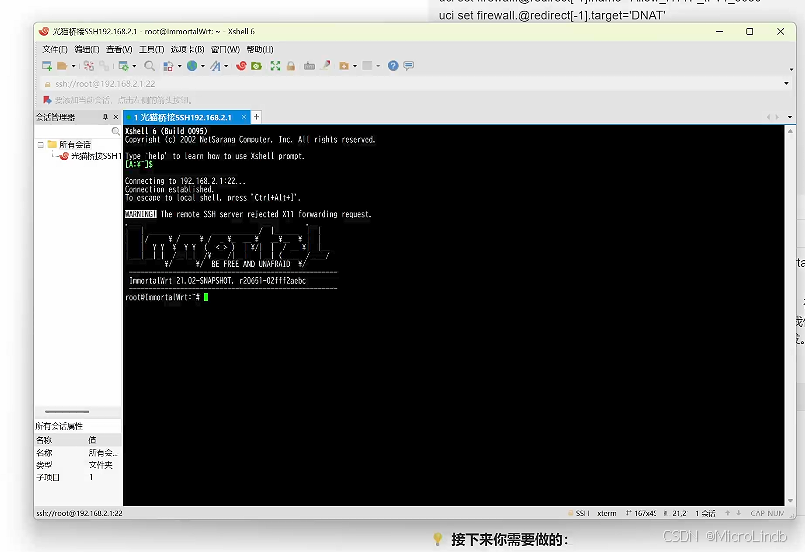Screen dimensions: 805x552
Task: Close the session manager panel
Action: (116, 117)
